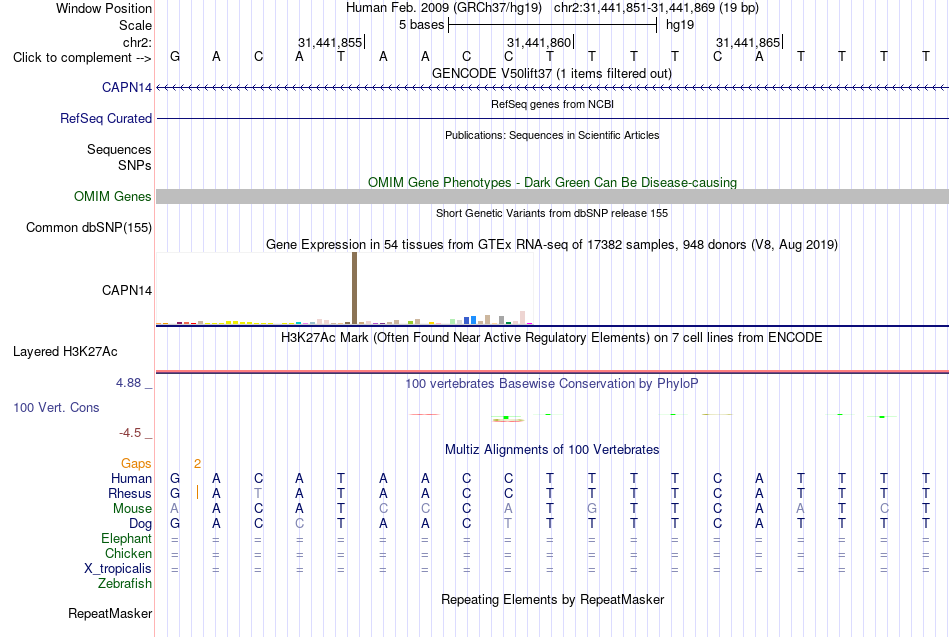The height and width of the screenshot is (637, 950).
Task: Open the OMIM Genes track label
Action: click(x=113, y=196)
